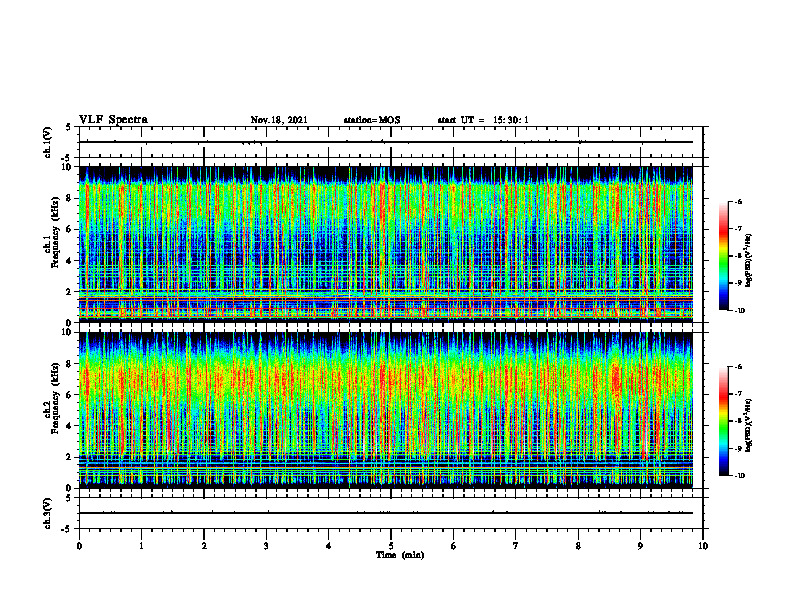Click the 'station=MOS' header label
Image resolution: width=792 pixels, height=612 pixels.
(372, 120)
